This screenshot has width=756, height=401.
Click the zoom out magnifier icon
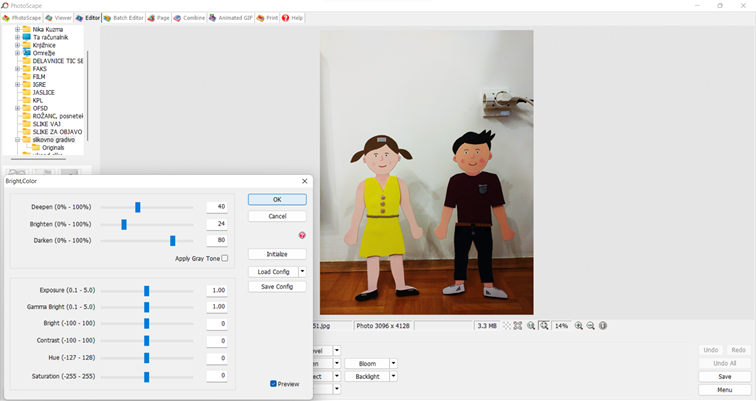(x=591, y=326)
